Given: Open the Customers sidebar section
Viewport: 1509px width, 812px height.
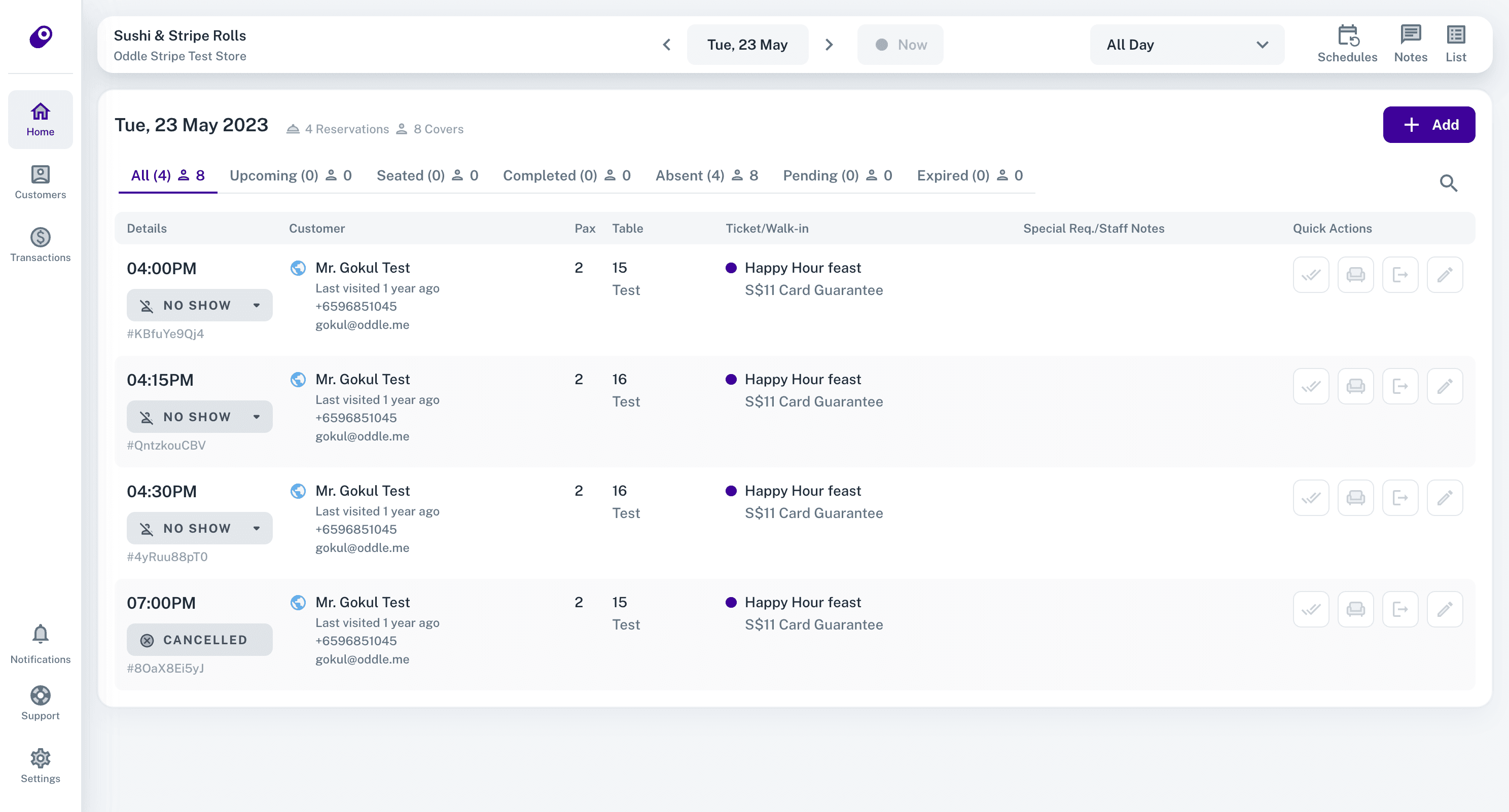Looking at the screenshot, I should click(x=41, y=182).
